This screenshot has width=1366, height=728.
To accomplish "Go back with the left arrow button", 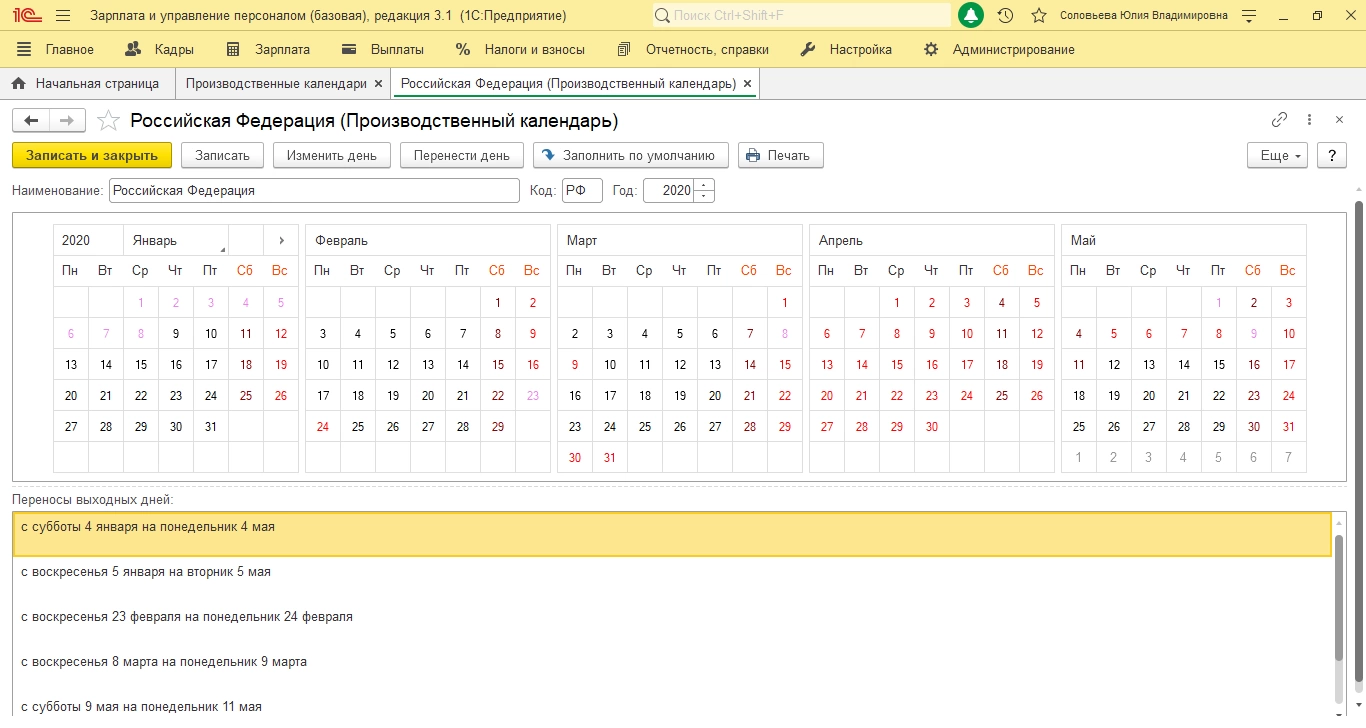I will pos(31,121).
